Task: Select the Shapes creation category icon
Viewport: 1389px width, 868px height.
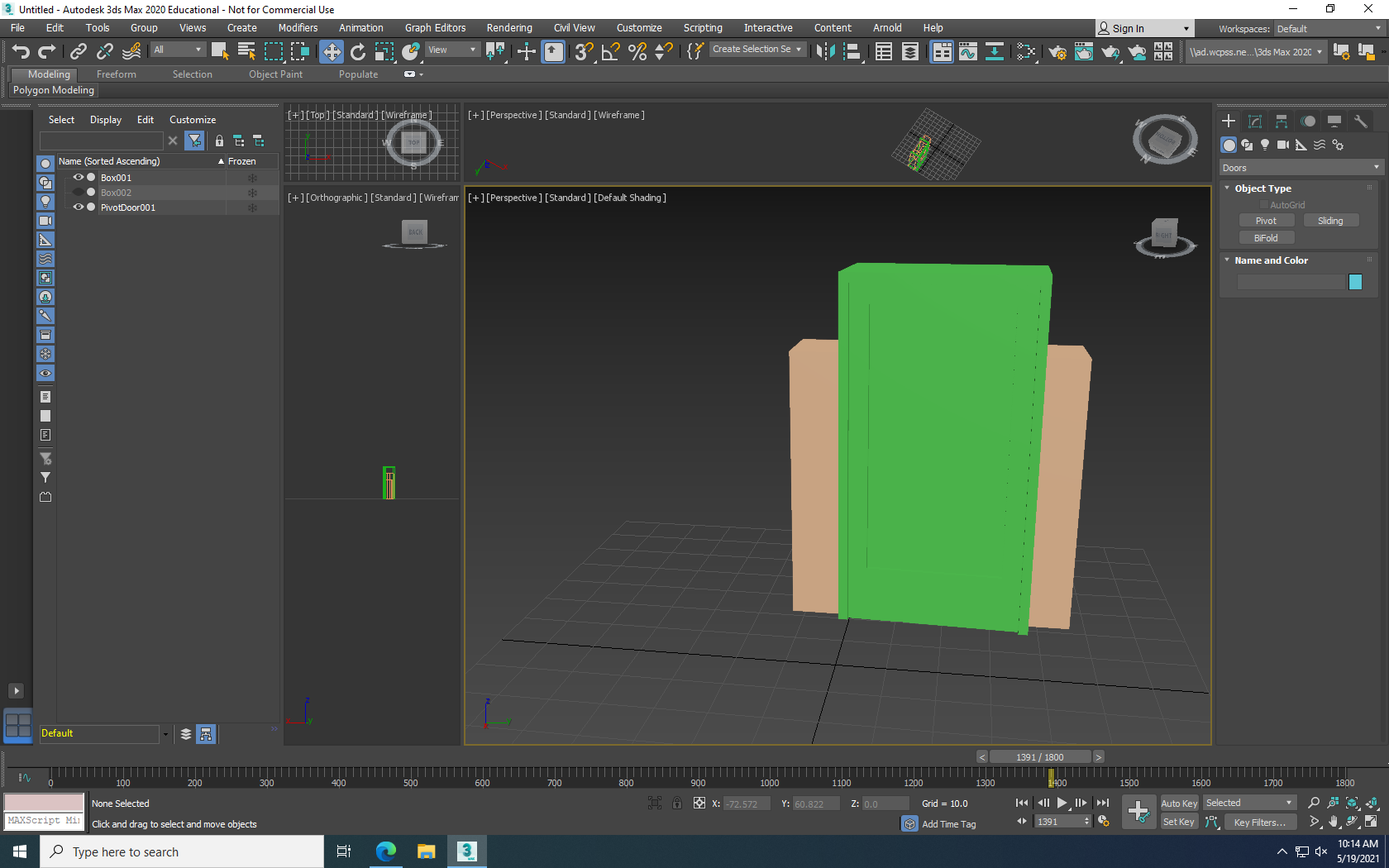Action: pyautogui.click(x=1247, y=145)
